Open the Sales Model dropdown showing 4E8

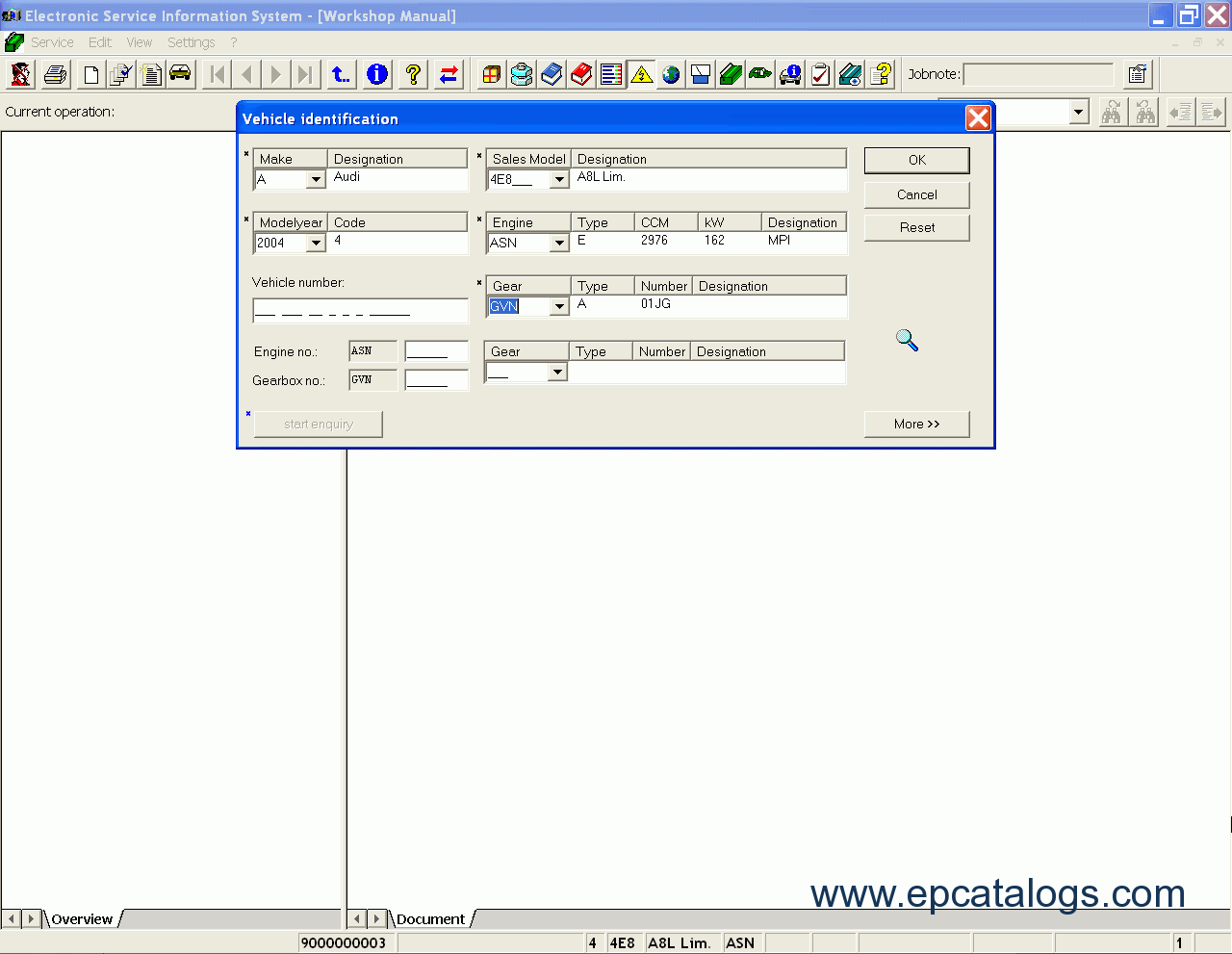(559, 180)
